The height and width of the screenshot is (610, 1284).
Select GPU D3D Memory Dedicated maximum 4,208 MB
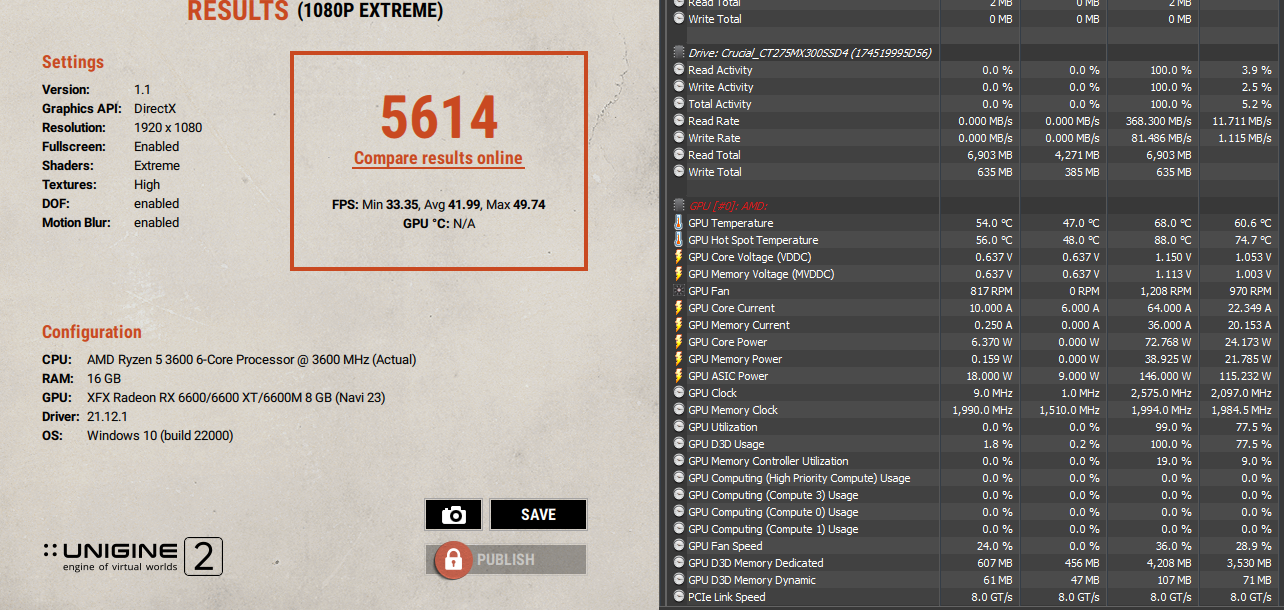click(x=1169, y=563)
